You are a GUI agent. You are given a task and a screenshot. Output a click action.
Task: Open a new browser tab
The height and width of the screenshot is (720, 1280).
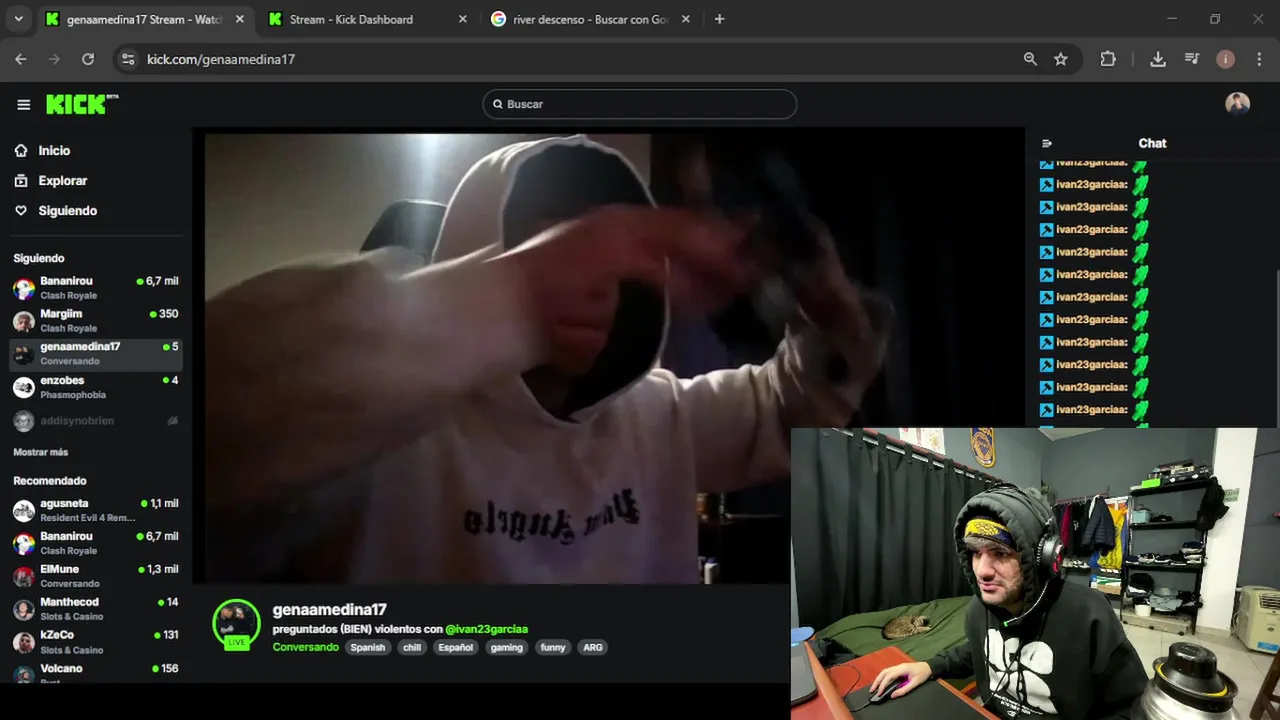(719, 19)
